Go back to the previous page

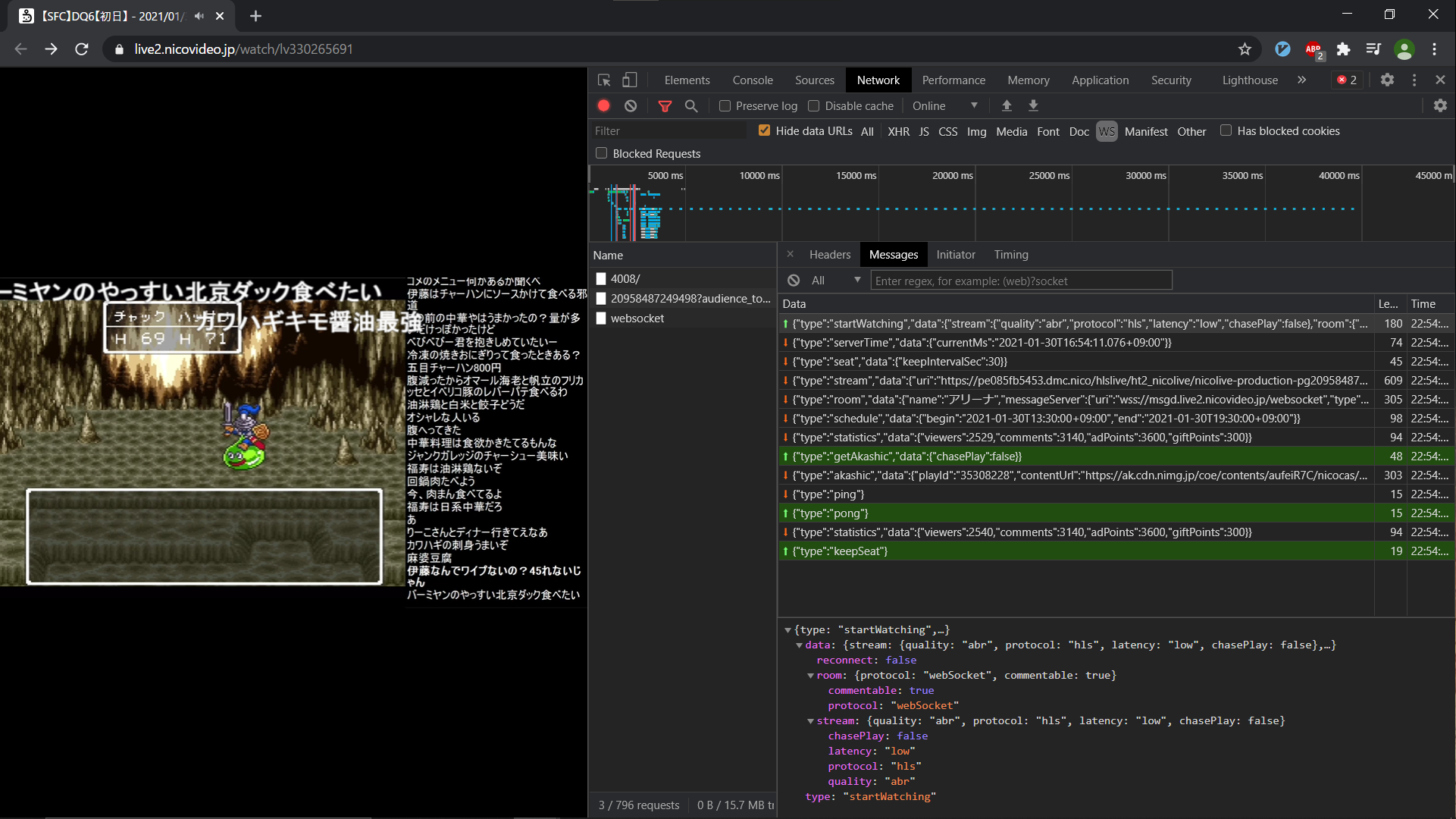[x=20, y=49]
